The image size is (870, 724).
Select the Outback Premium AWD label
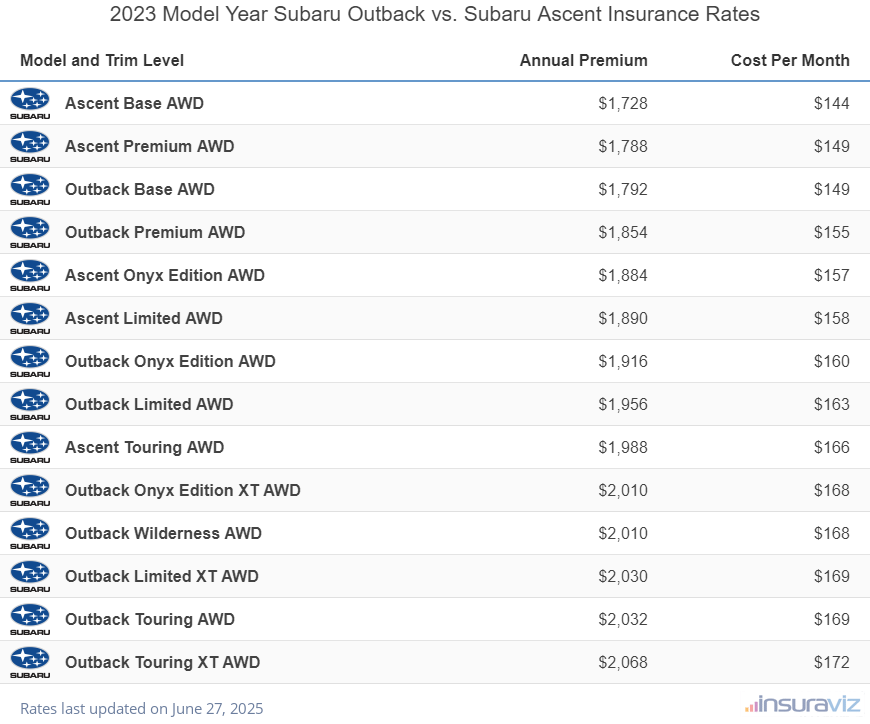click(155, 232)
